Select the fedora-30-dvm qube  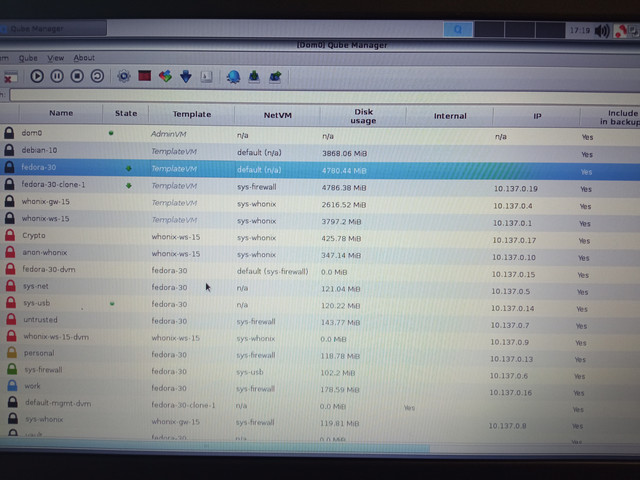[49, 269]
